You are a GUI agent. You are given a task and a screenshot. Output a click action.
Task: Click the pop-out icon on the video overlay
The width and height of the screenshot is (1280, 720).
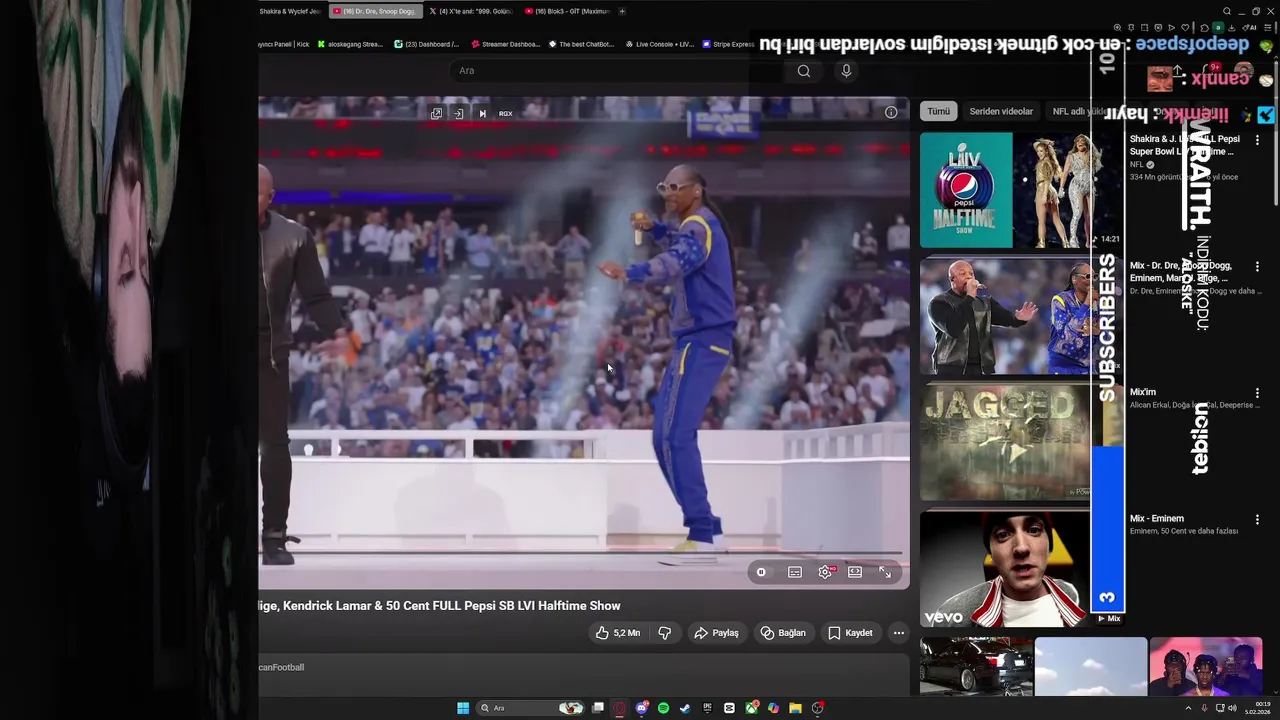click(x=436, y=114)
